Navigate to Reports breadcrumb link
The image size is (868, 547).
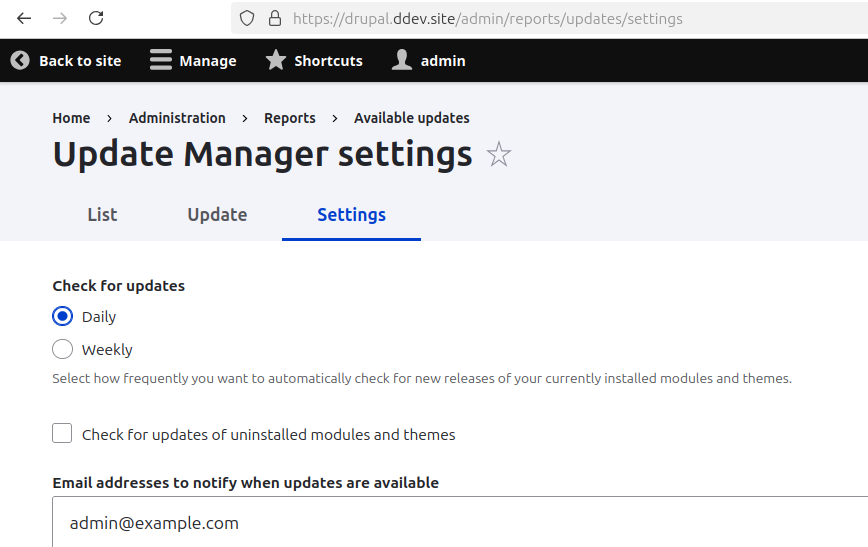tap(290, 118)
